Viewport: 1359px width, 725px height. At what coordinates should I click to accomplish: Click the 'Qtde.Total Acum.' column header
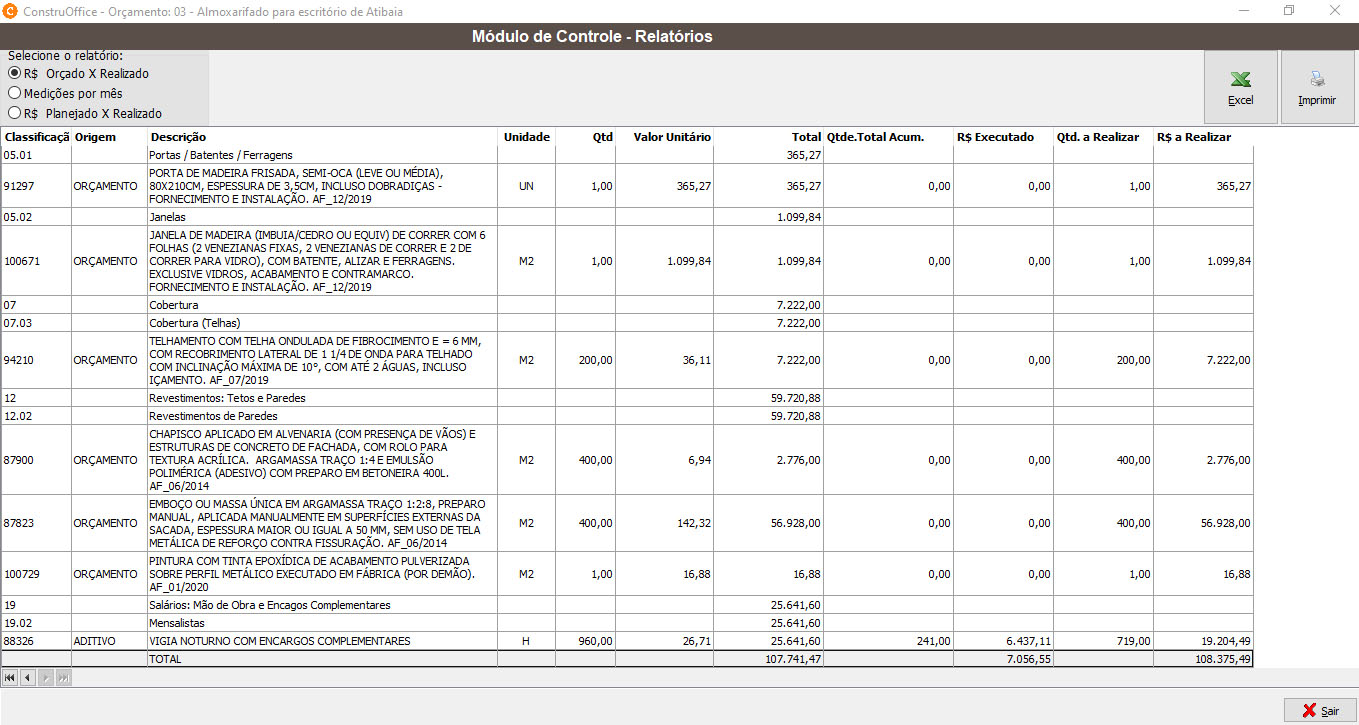pyautogui.click(x=888, y=137)
